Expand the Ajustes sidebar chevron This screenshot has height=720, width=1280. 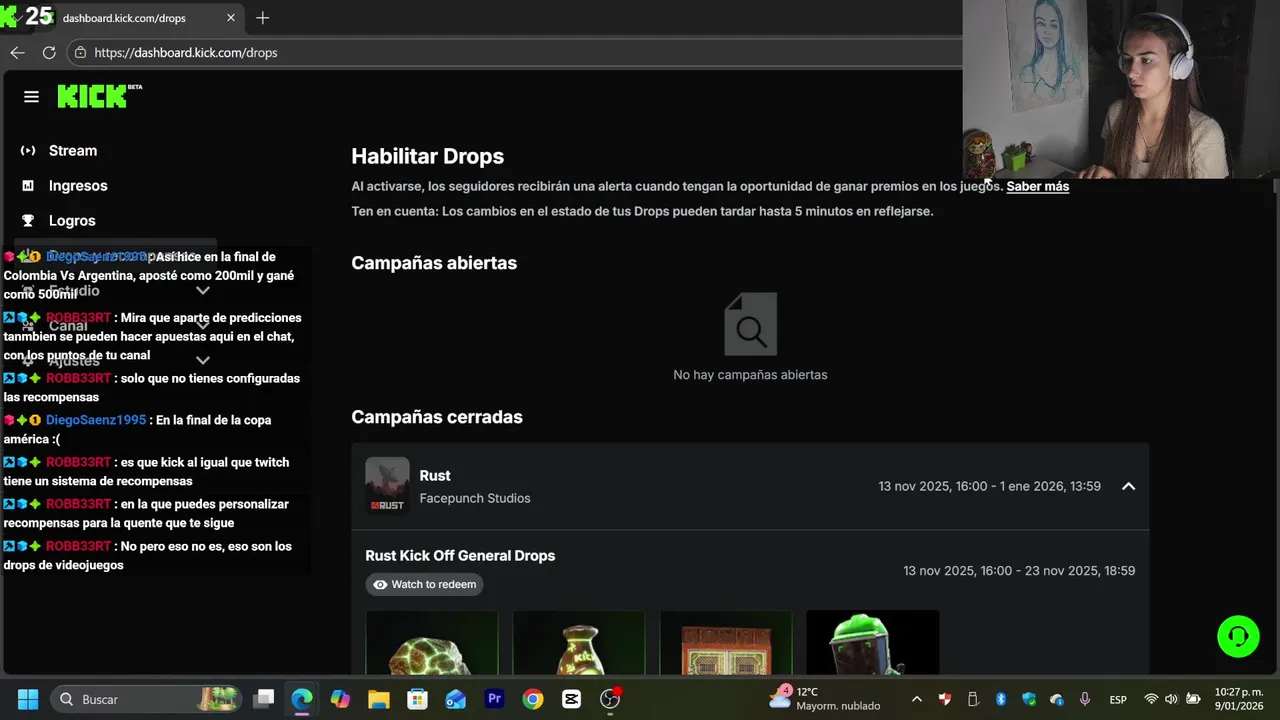click(202, 361)
